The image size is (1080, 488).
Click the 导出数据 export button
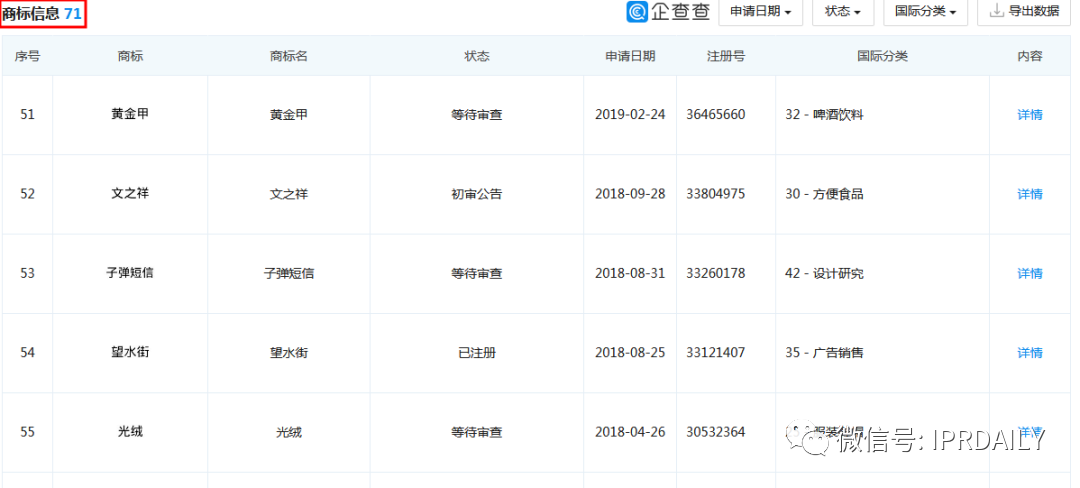1024,12
